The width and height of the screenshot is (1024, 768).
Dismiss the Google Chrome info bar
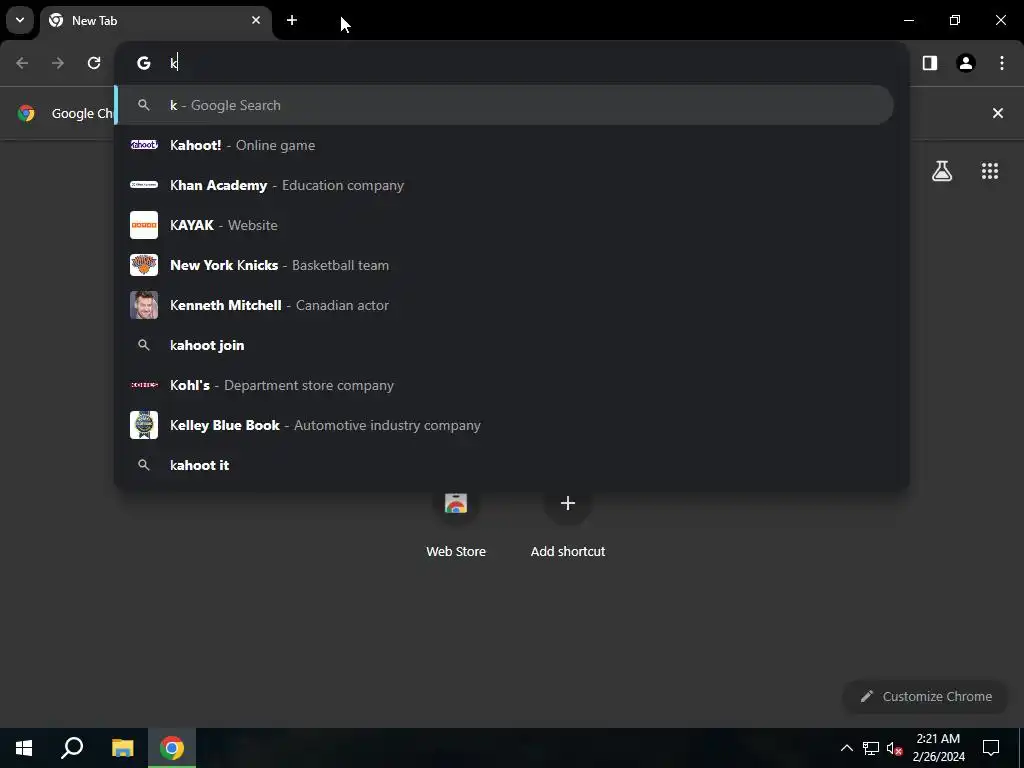pyautogui.click(x=997, y=113)
